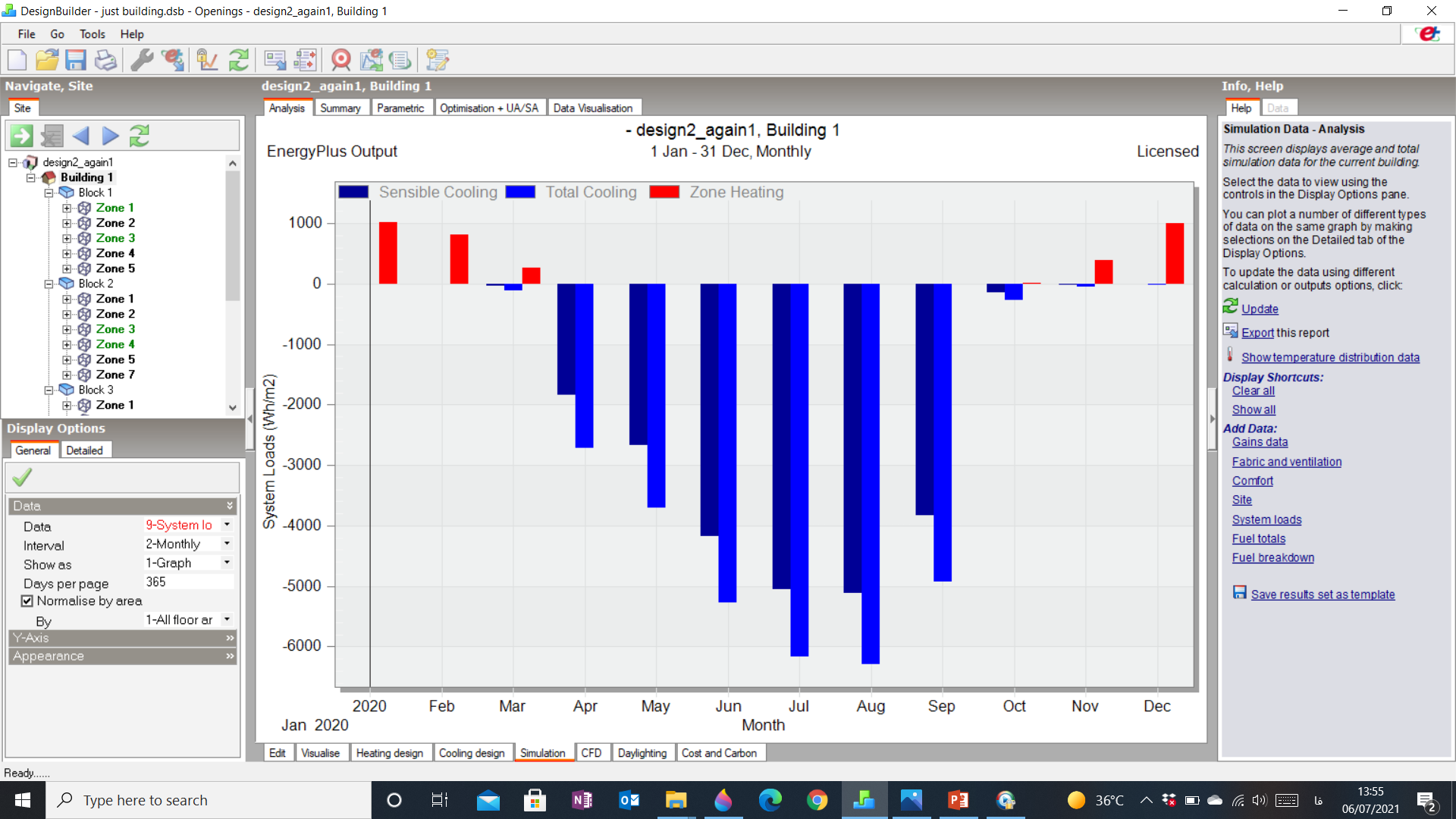The image size is (1456, 819).
Task: Click the EnergyPlus logo icon top right
Action: (x=1429, y=34)
